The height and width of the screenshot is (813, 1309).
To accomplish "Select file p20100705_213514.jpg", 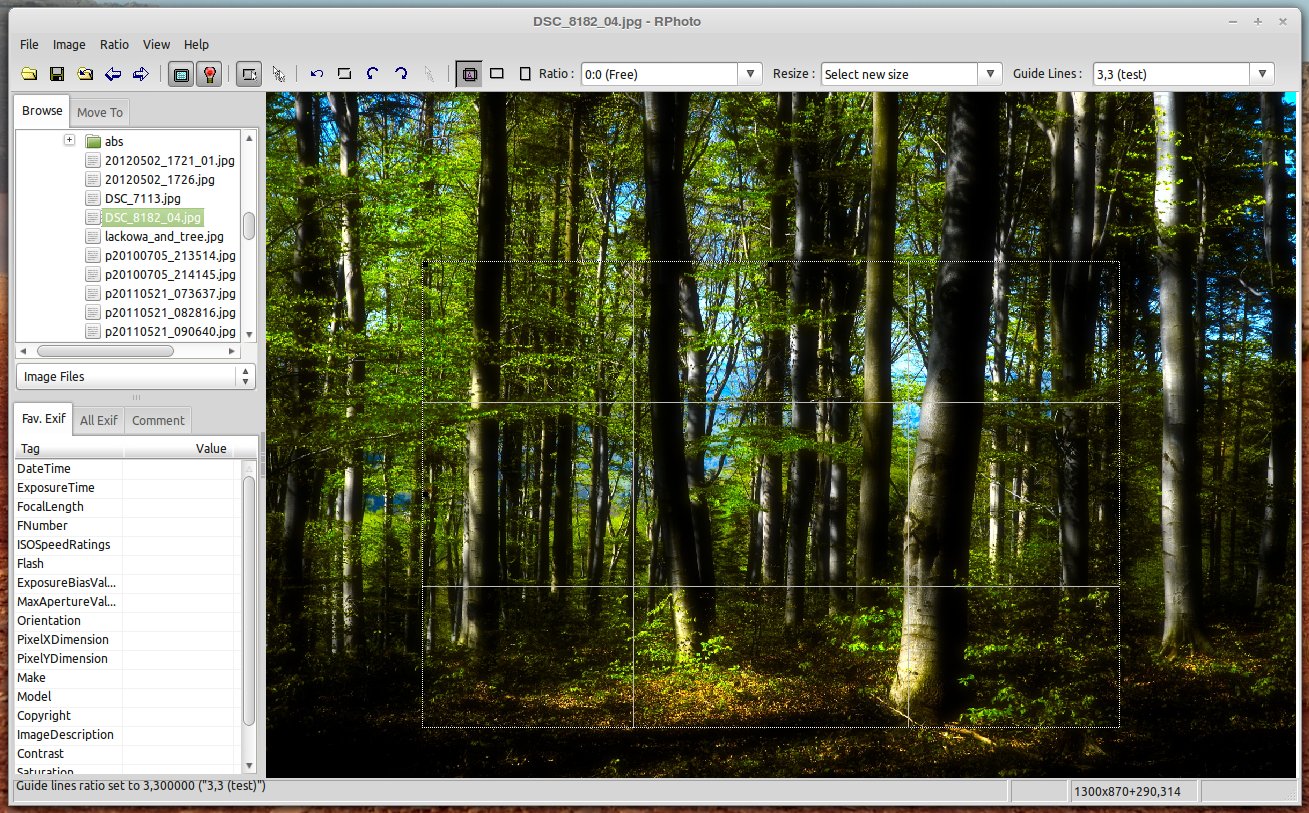I will [161, 255].
